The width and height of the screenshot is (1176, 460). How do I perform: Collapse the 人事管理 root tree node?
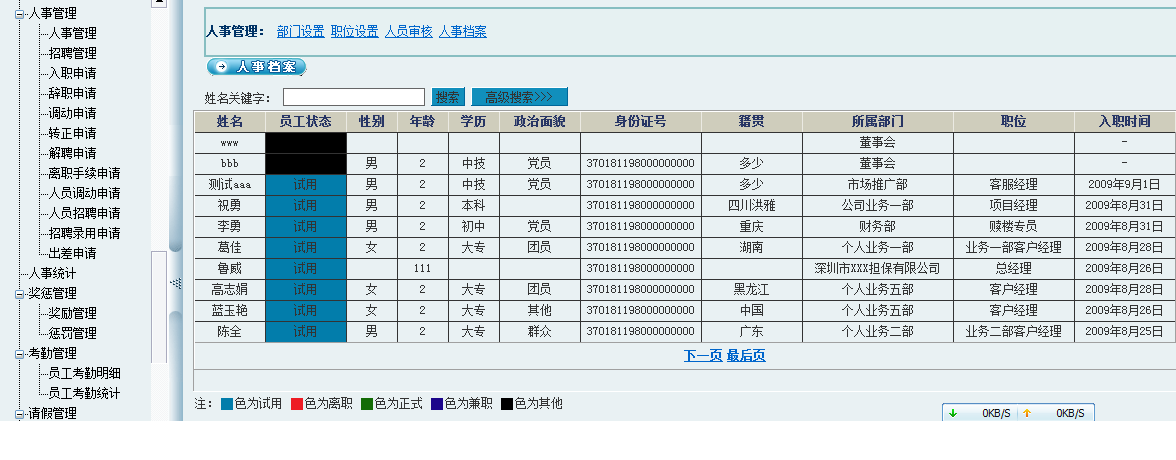pos(20,14)
